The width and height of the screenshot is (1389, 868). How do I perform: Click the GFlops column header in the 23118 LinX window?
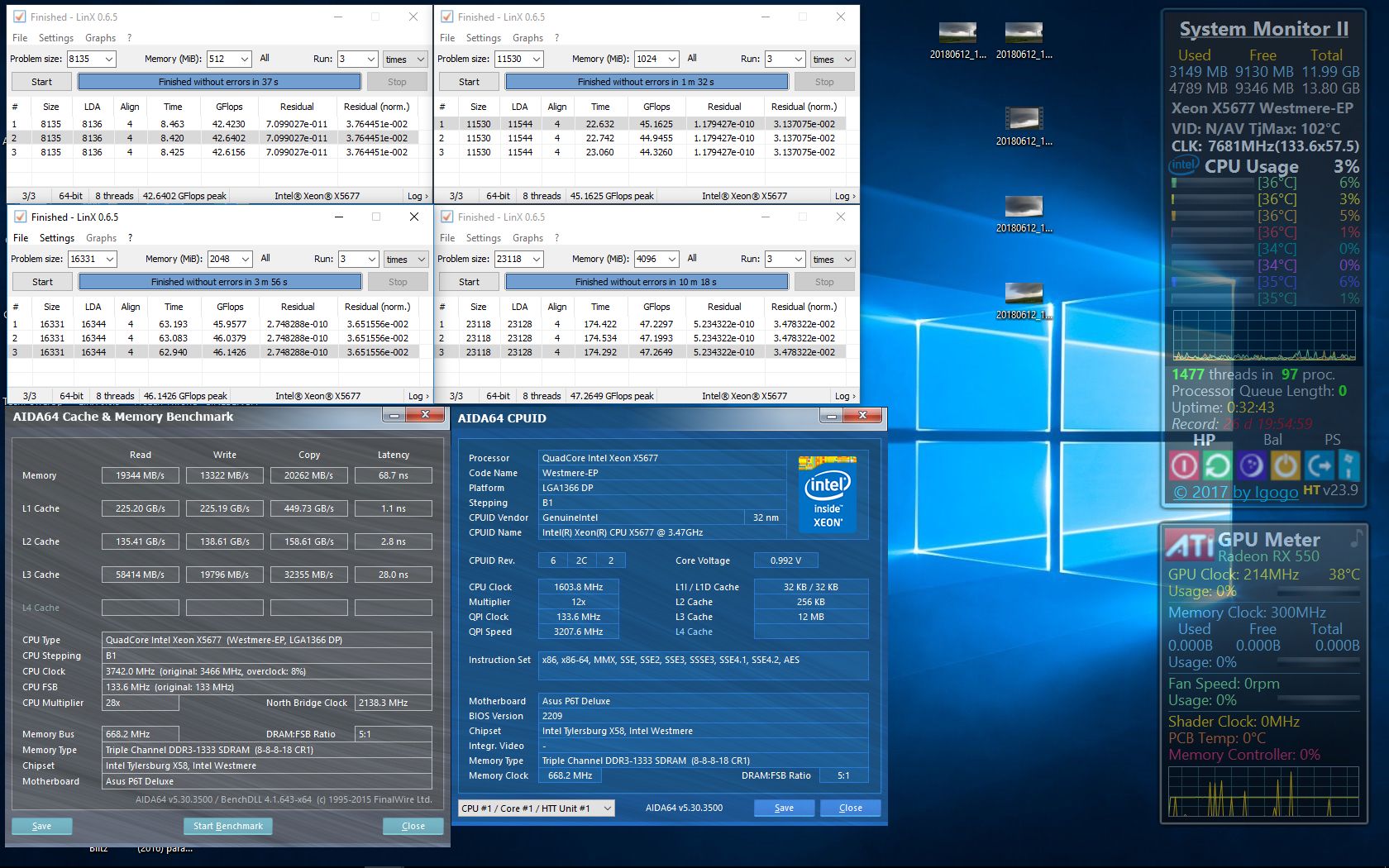(656, 307)
